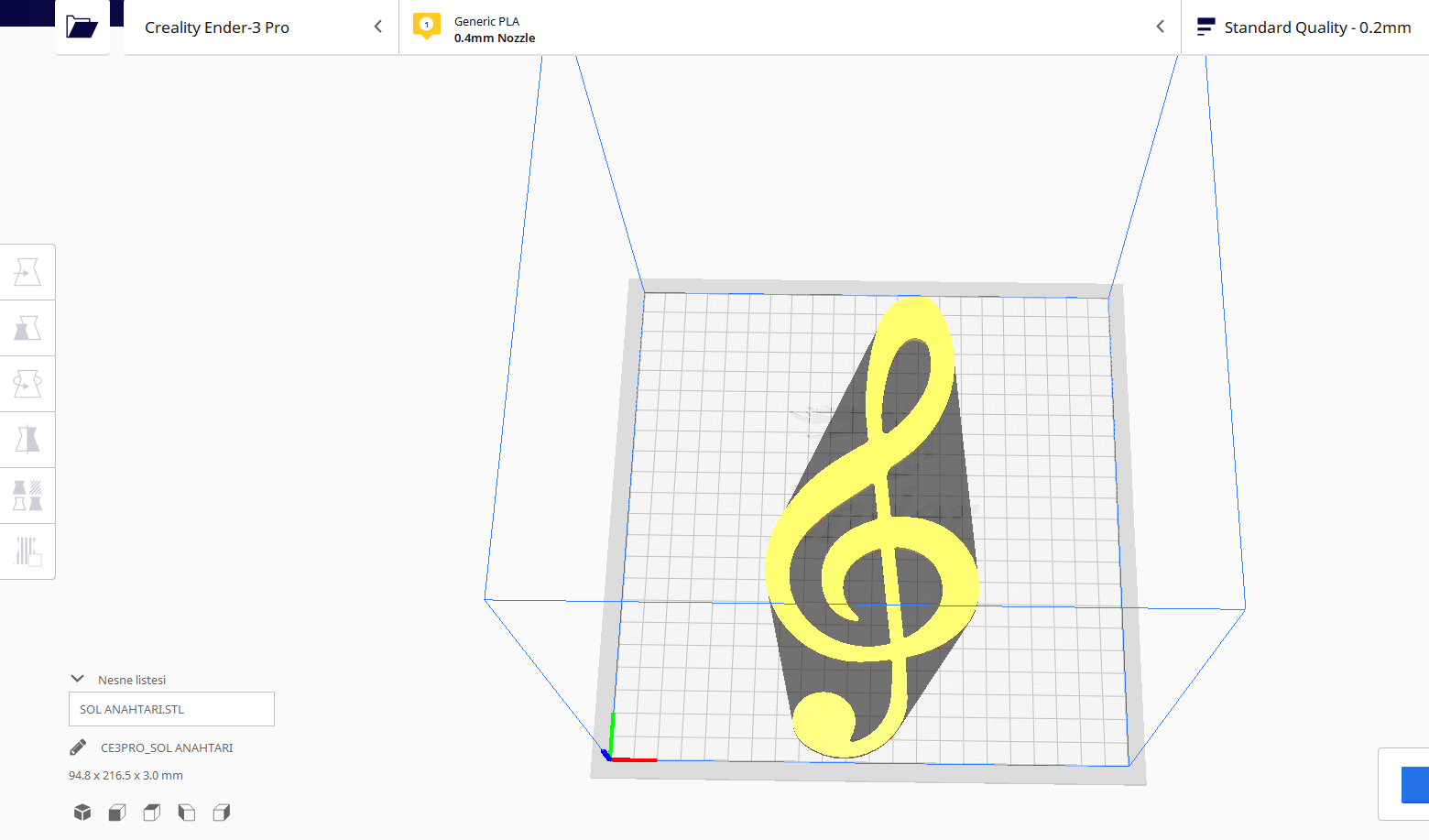
Task: Click the 94.8 x 216.5 x 3.0 mm dimensions
Action: click(x=125, y=775)
